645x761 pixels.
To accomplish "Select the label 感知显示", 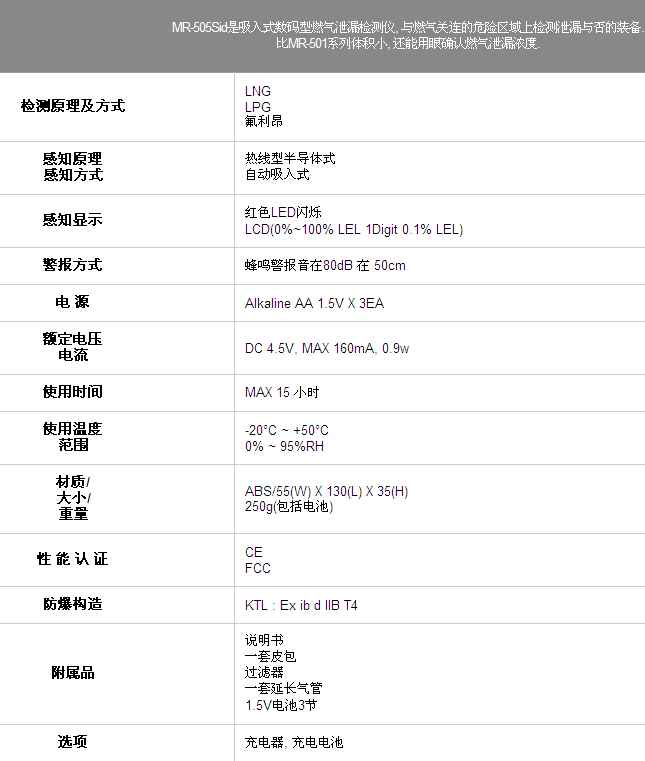I will pos(73,220).
